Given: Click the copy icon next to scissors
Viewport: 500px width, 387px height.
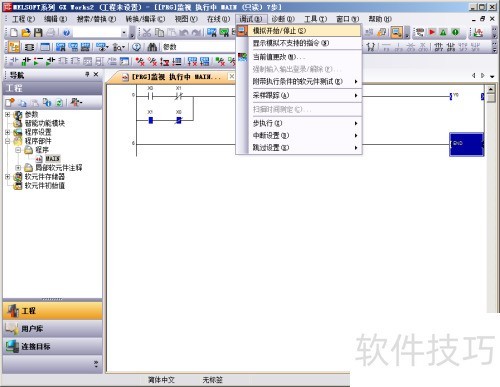Looking at the screenshot, I should 160,32.
